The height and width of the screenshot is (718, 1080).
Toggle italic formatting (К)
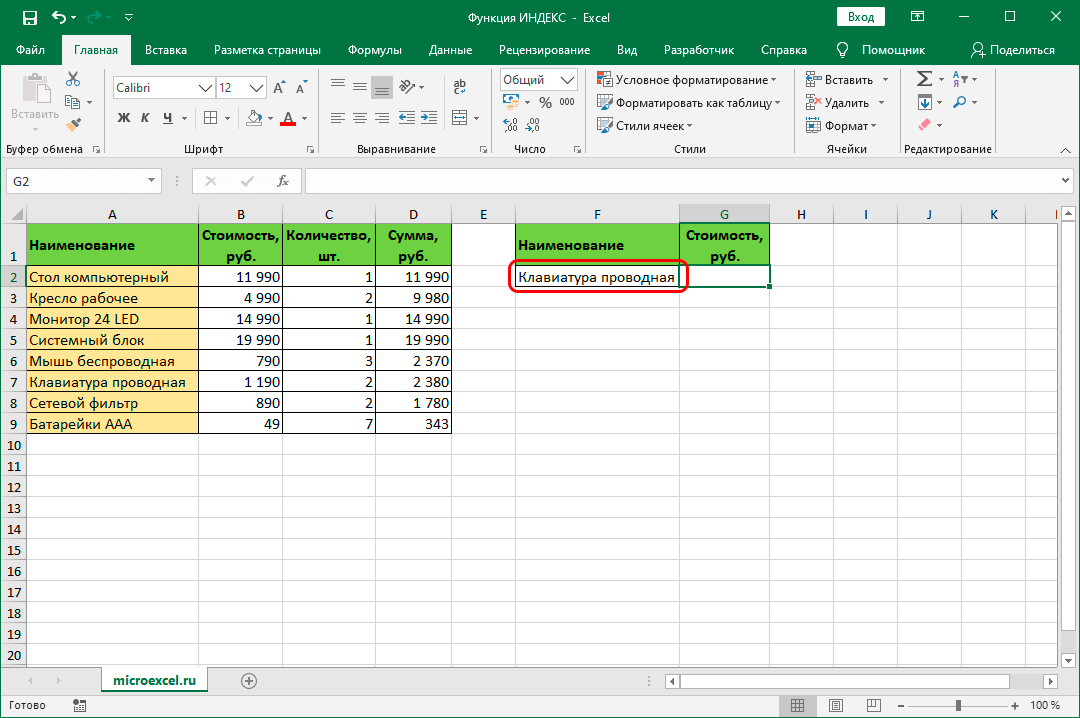coord(145,118)
